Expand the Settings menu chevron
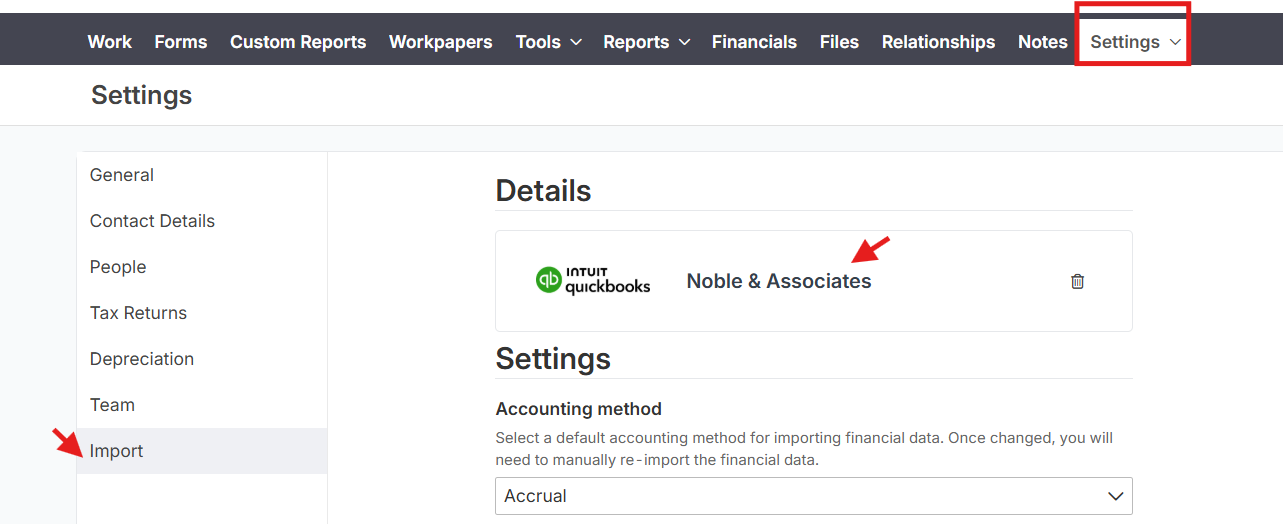 coord(1175,42)
